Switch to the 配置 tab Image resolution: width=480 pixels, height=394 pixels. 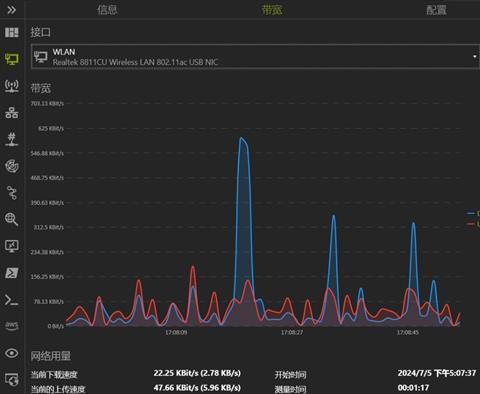coord(436,10)
